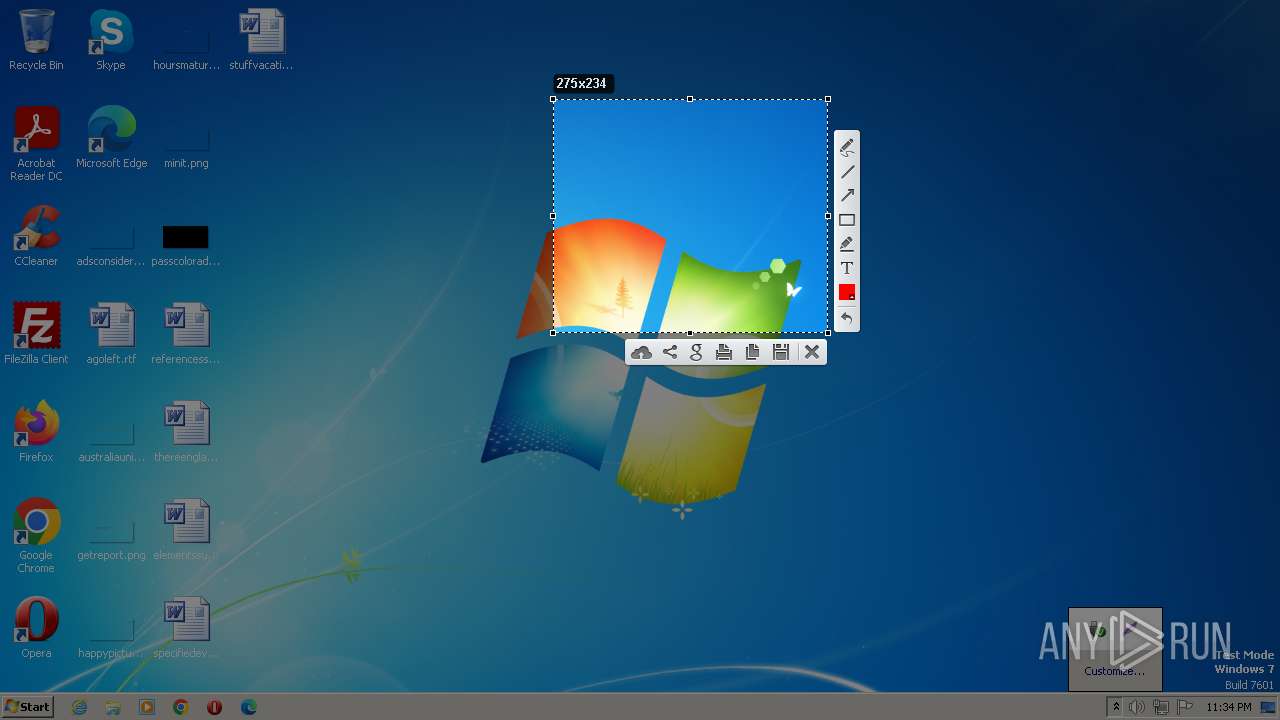Open the Start menu
Viewport: 1280px width, 720px height.
(27, 706)
